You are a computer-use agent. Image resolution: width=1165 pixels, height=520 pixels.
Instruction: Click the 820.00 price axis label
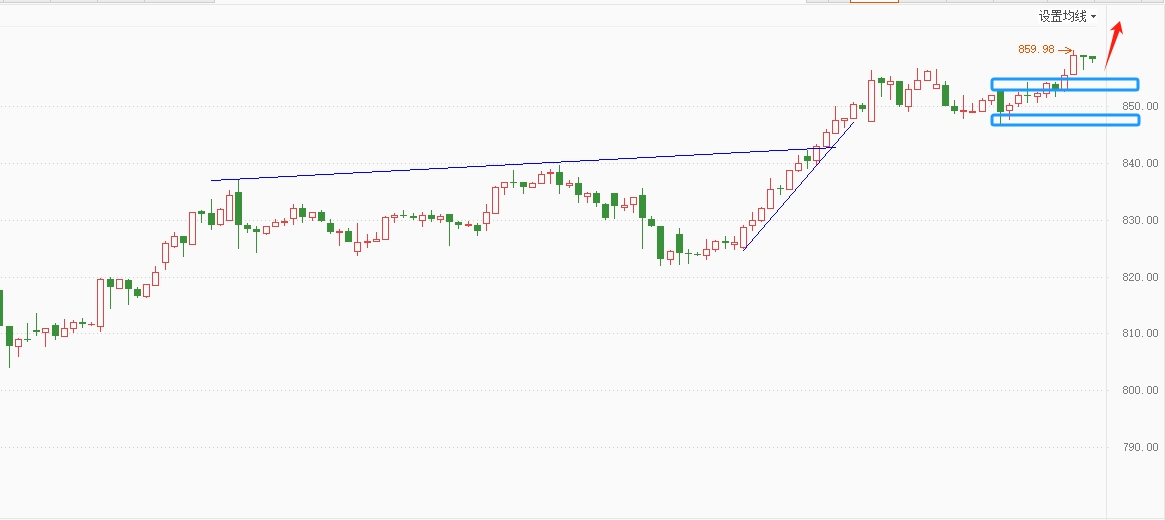(x=1140, y=277)
